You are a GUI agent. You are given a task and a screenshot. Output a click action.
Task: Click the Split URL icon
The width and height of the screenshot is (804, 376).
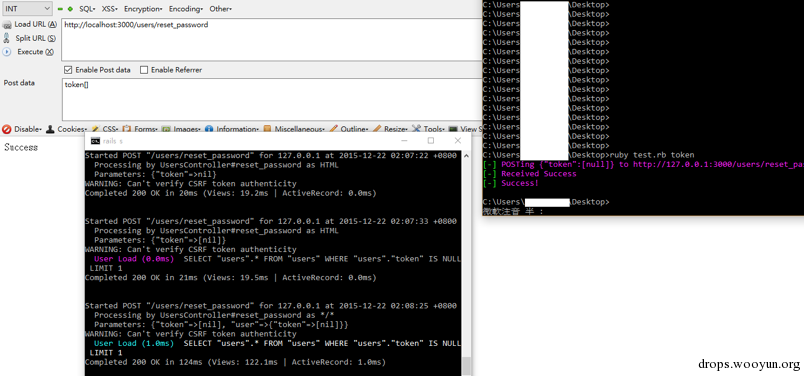pyautogui.click(x=7, y=38)
